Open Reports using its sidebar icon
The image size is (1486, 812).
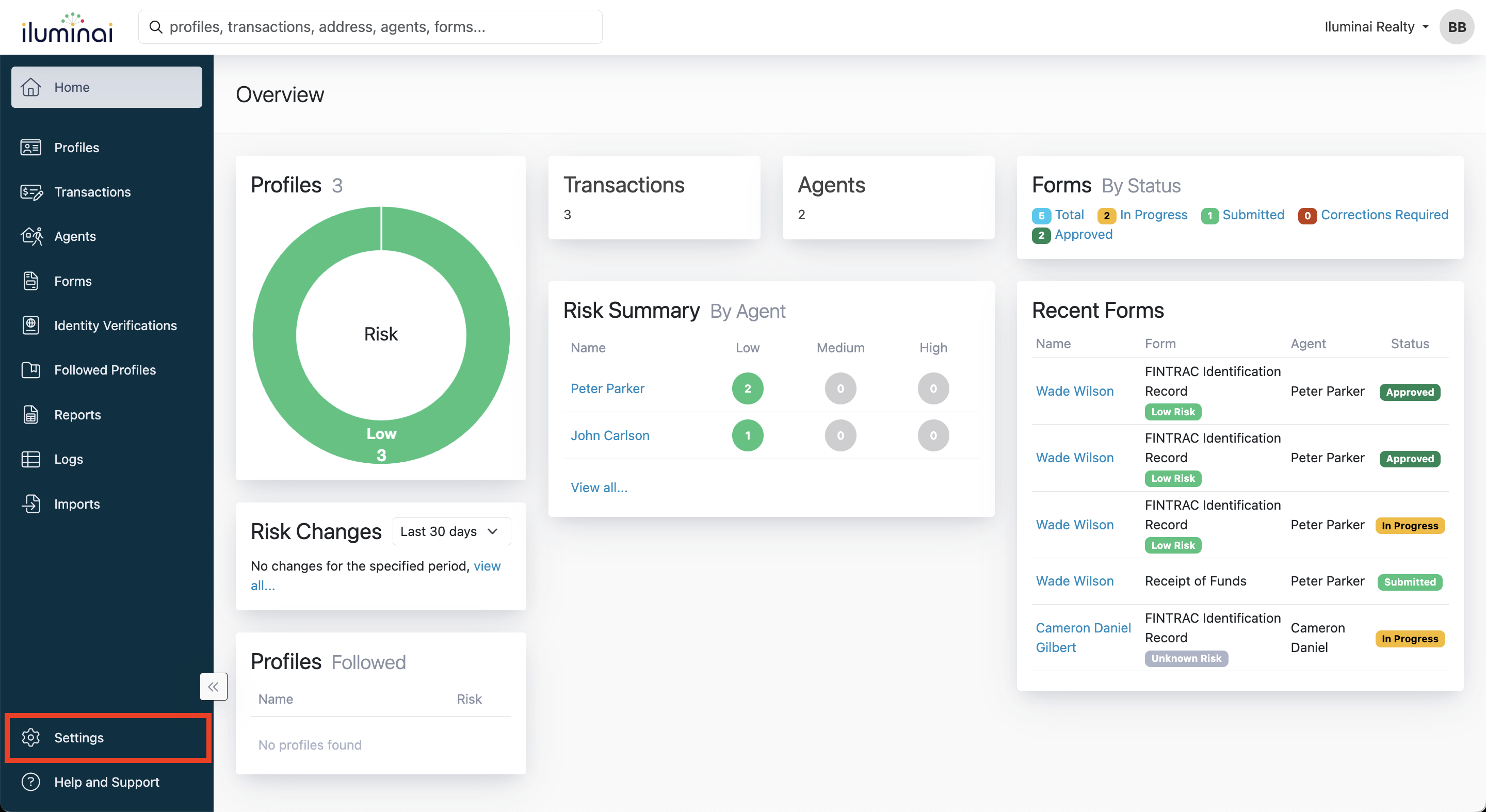click(30, 415)
